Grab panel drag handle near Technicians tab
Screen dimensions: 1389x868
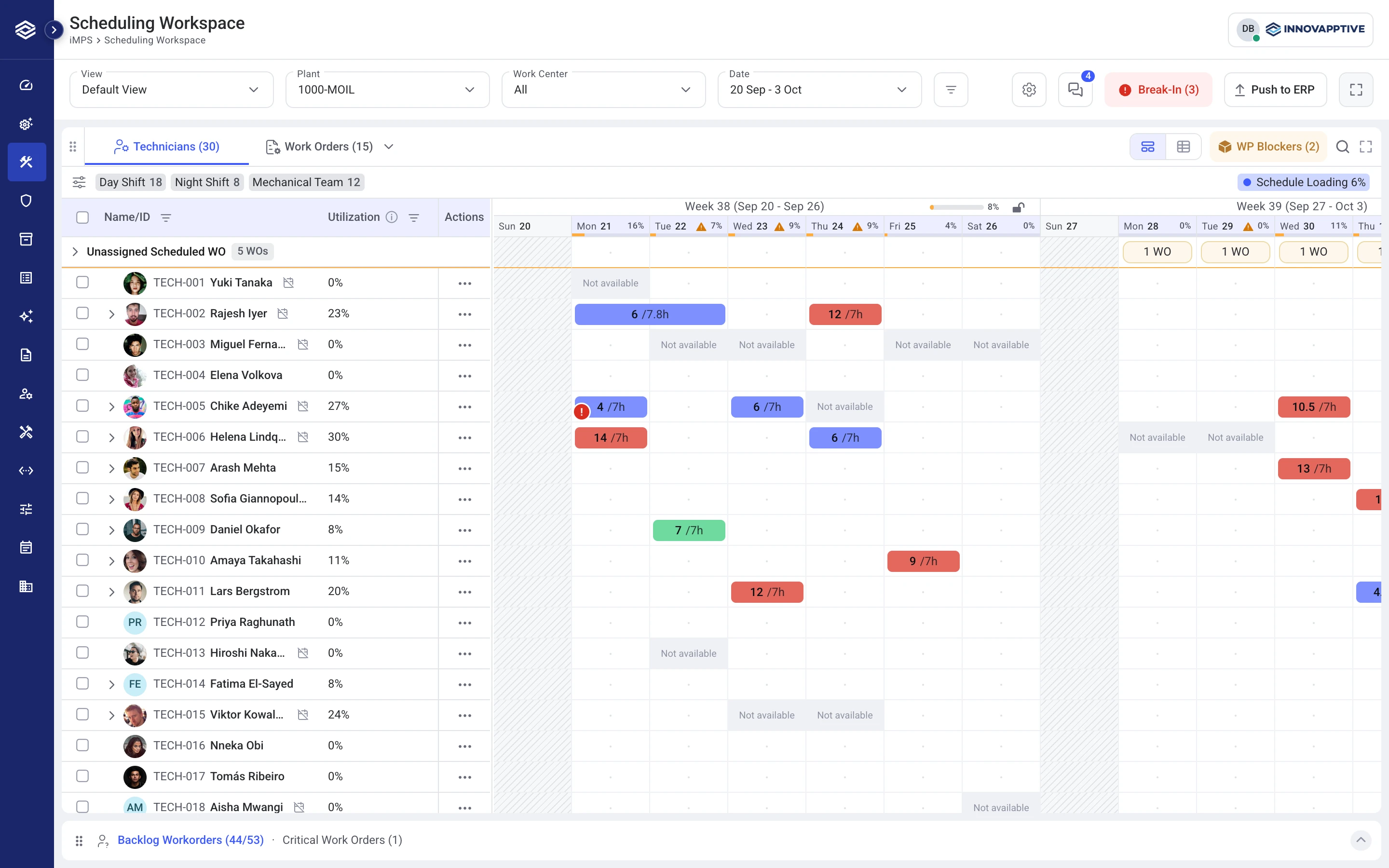pos(73,147)
